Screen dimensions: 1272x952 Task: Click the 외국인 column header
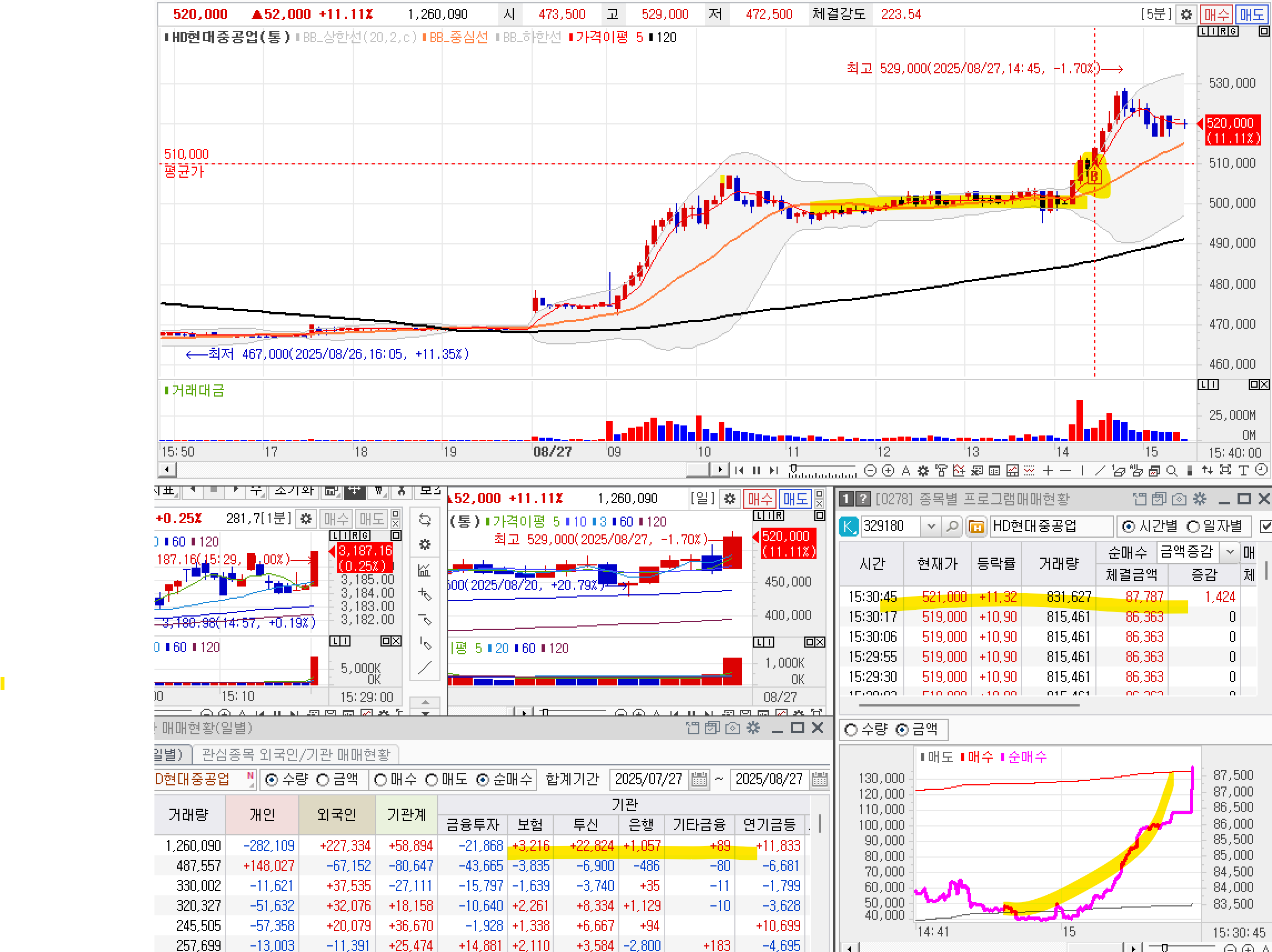pos(337,814)
